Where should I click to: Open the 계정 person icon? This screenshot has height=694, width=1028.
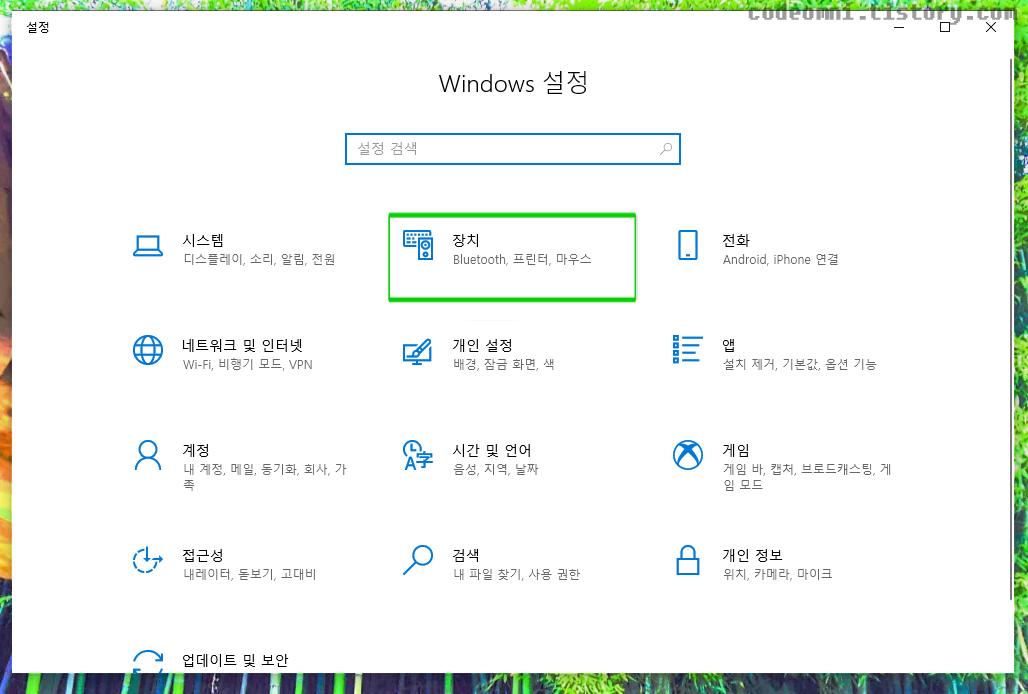coord(148,455)
